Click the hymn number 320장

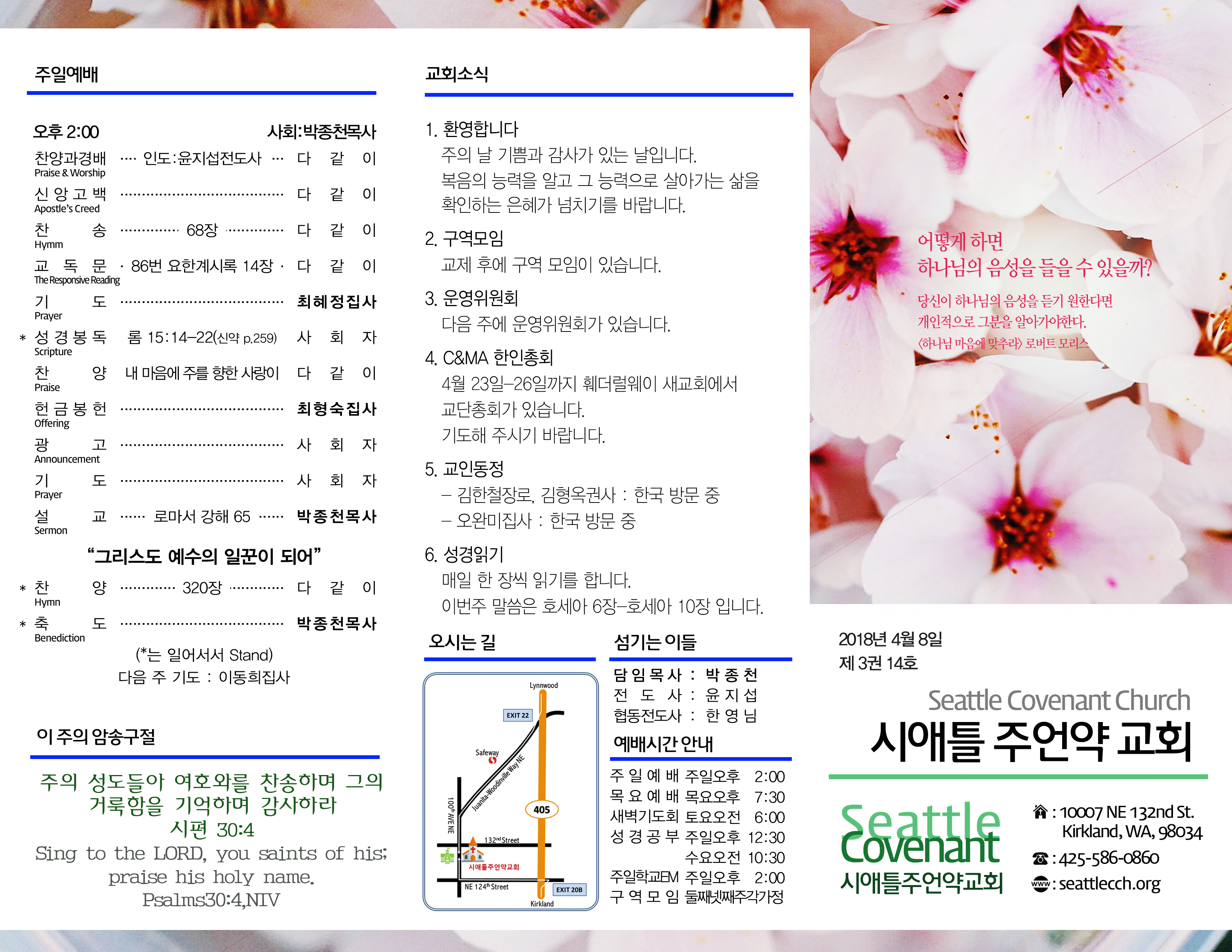pos(202,588)
